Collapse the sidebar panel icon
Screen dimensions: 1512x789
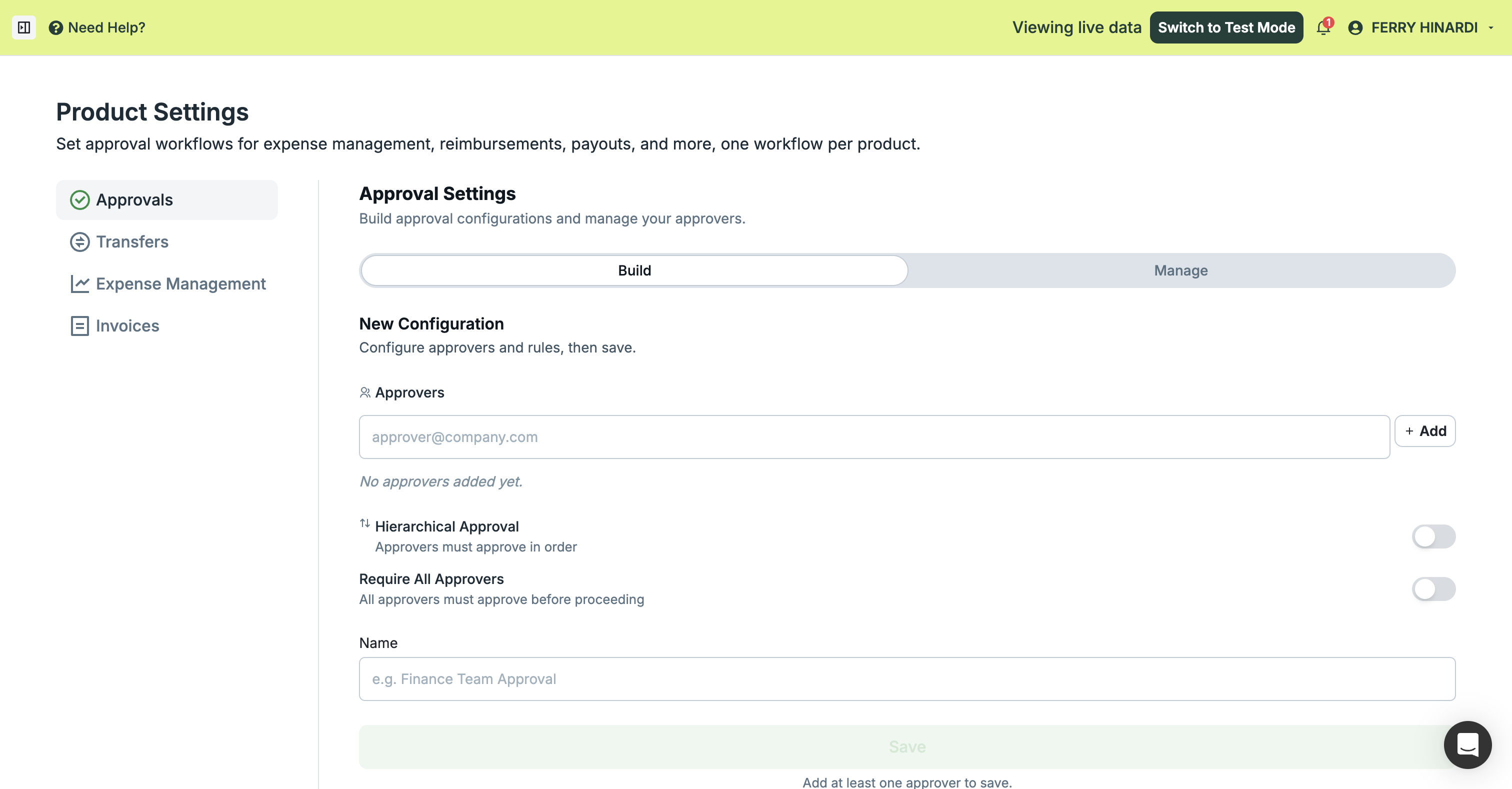24,27
